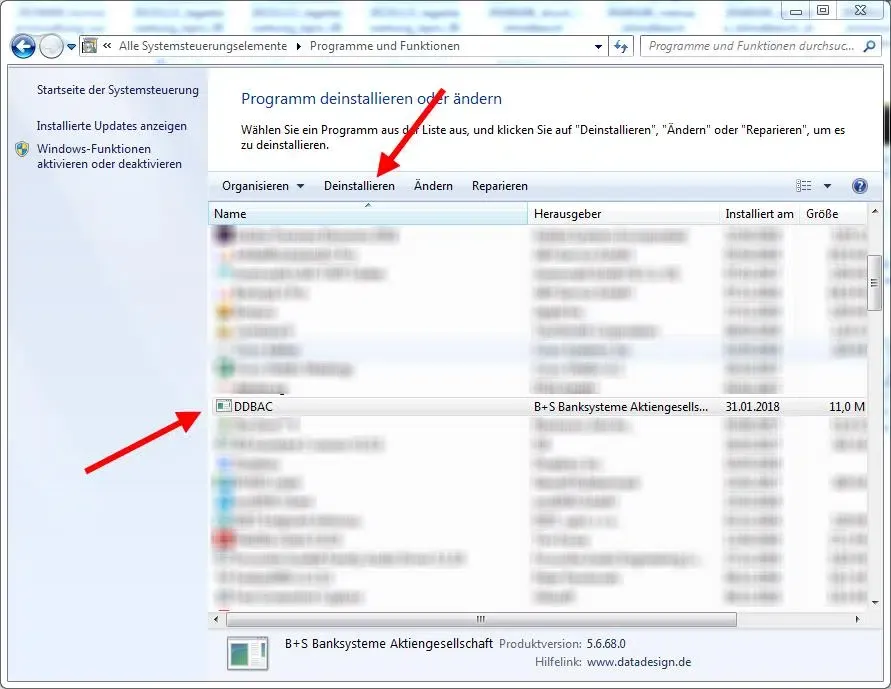Click the refresh icon in address bar
This screenshot has height=689, width=891.
pyautogui.click(x=621, y=46)
